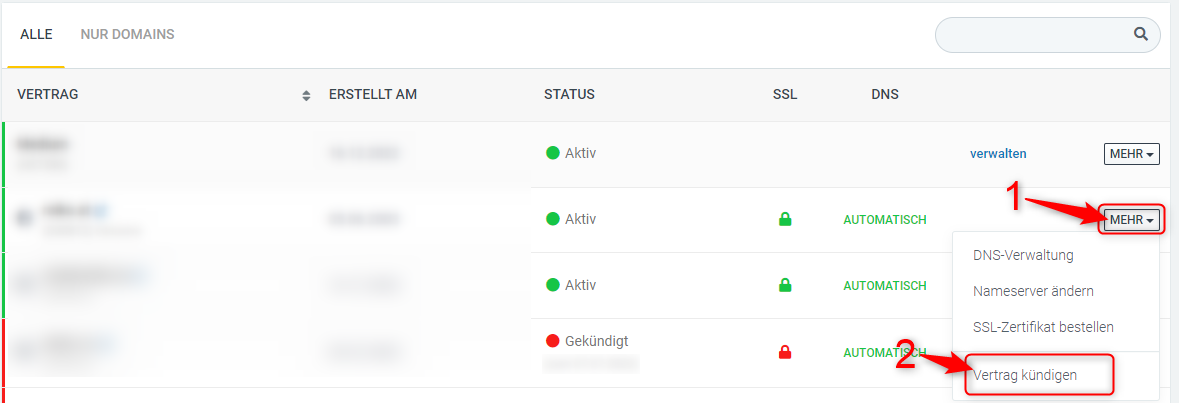Click the ERSTELLT AM column header
Image resolution: width=1179 pixels, height=403 pixels.
pyautogui.click(x=373, y=95)
